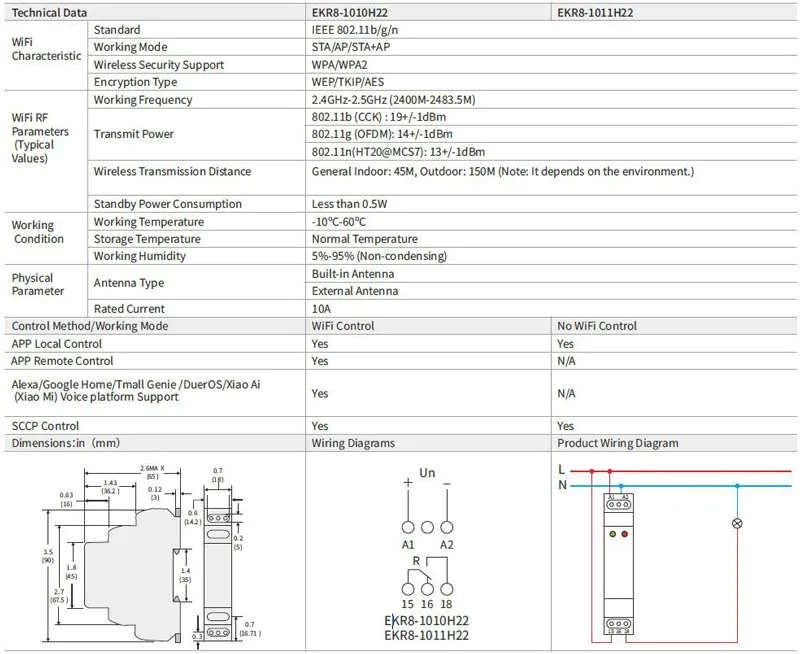Select the WiFi Control cell
Screen dimensions: 800x654
coord(343,326)
